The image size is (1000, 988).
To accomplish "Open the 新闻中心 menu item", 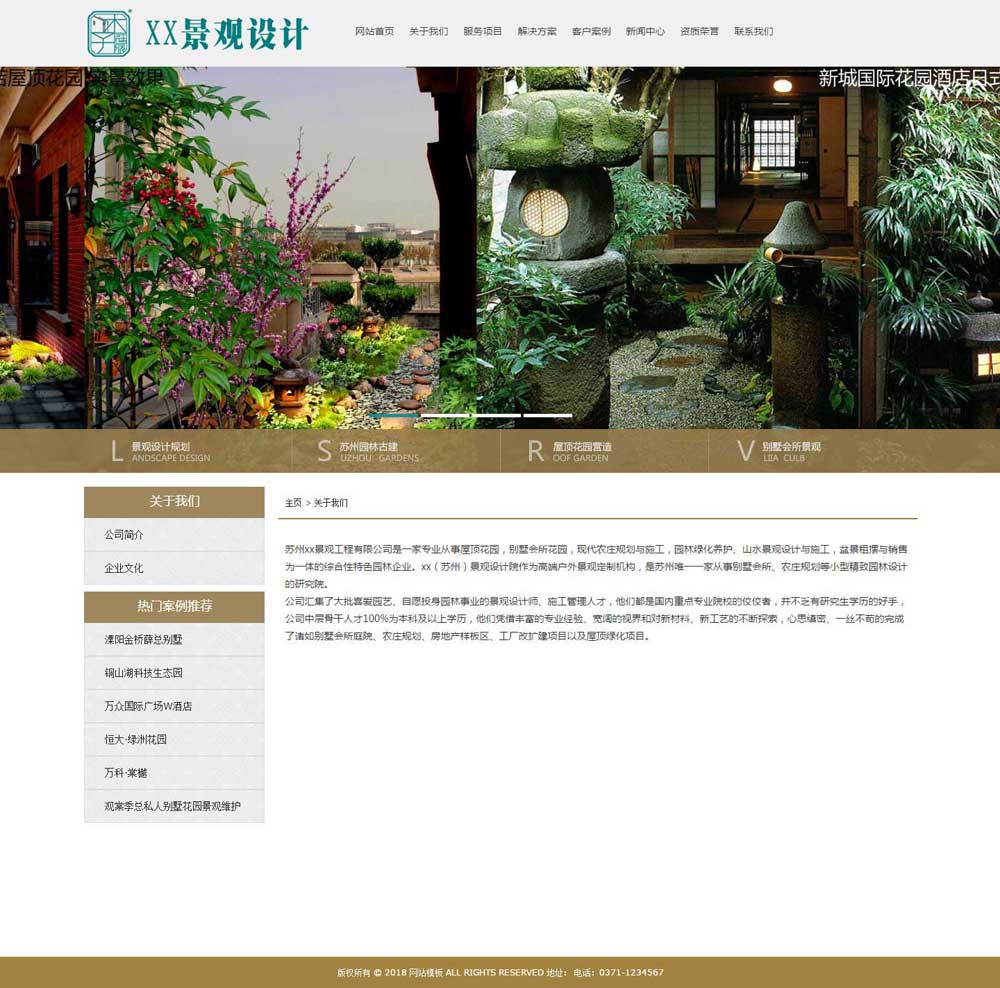I will point(645,32).
